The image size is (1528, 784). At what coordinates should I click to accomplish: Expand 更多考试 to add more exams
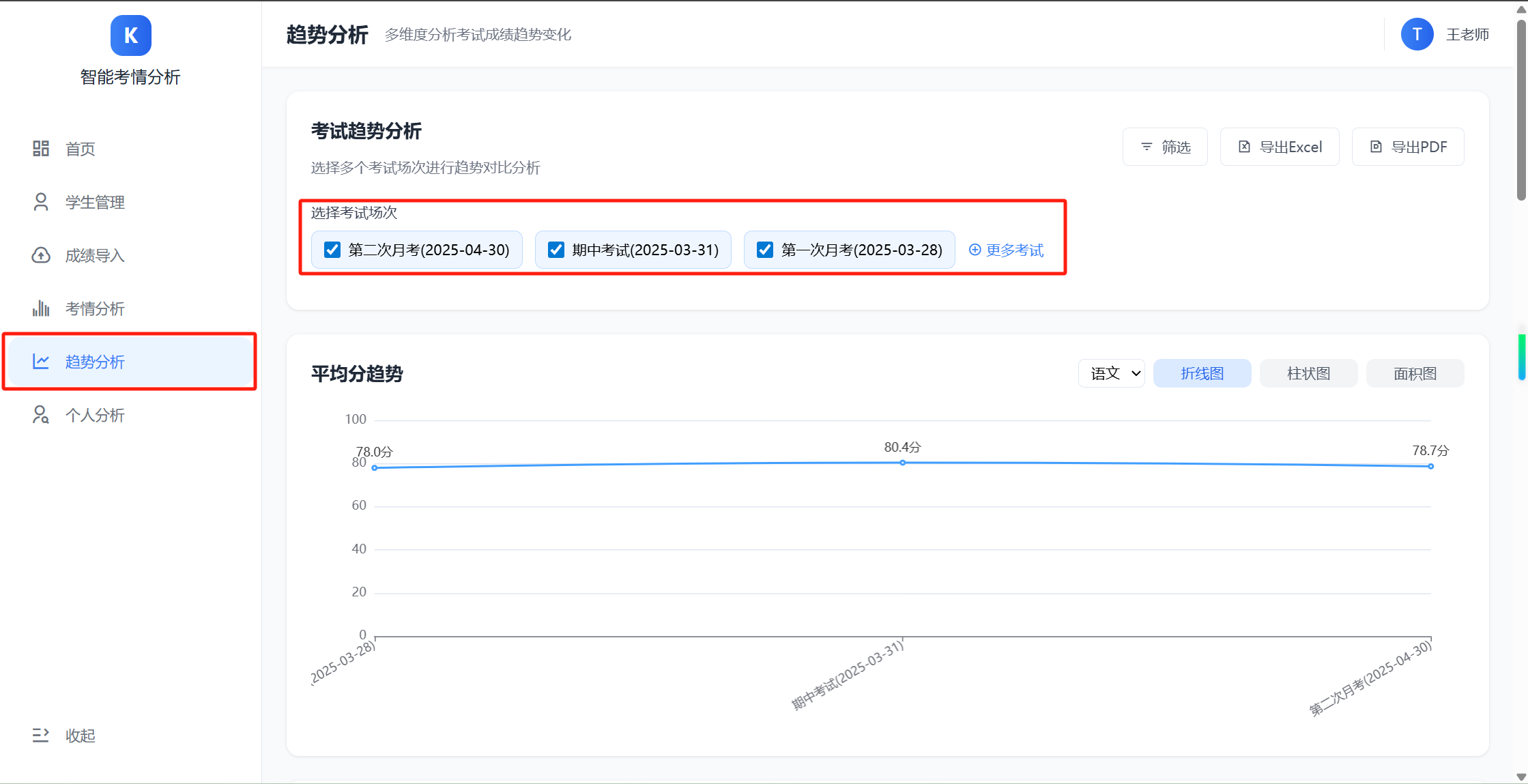[1006, 250]
